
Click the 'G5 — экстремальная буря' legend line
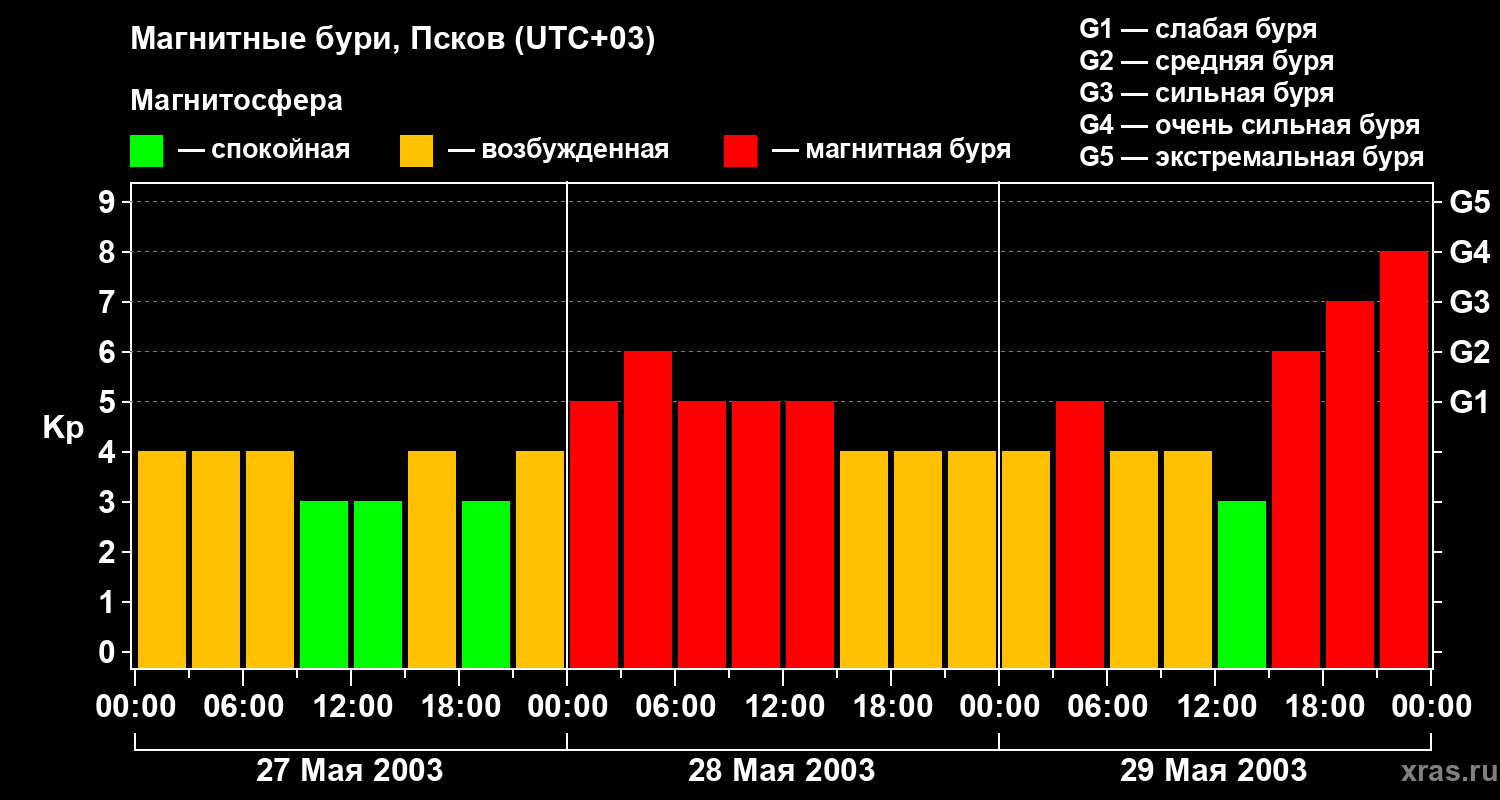point(1251,157)
